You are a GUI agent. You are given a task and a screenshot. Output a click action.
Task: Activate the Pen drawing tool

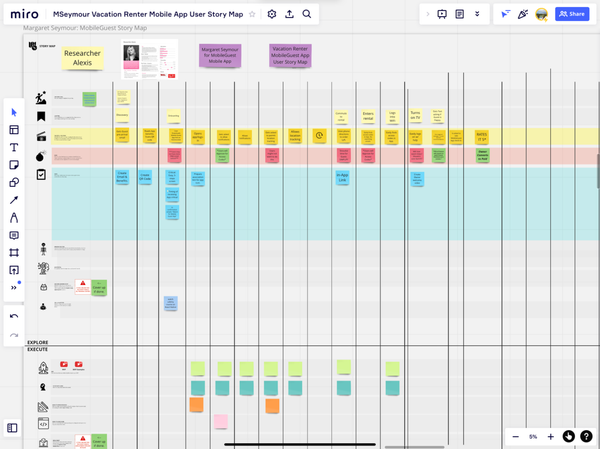(14, 218)
